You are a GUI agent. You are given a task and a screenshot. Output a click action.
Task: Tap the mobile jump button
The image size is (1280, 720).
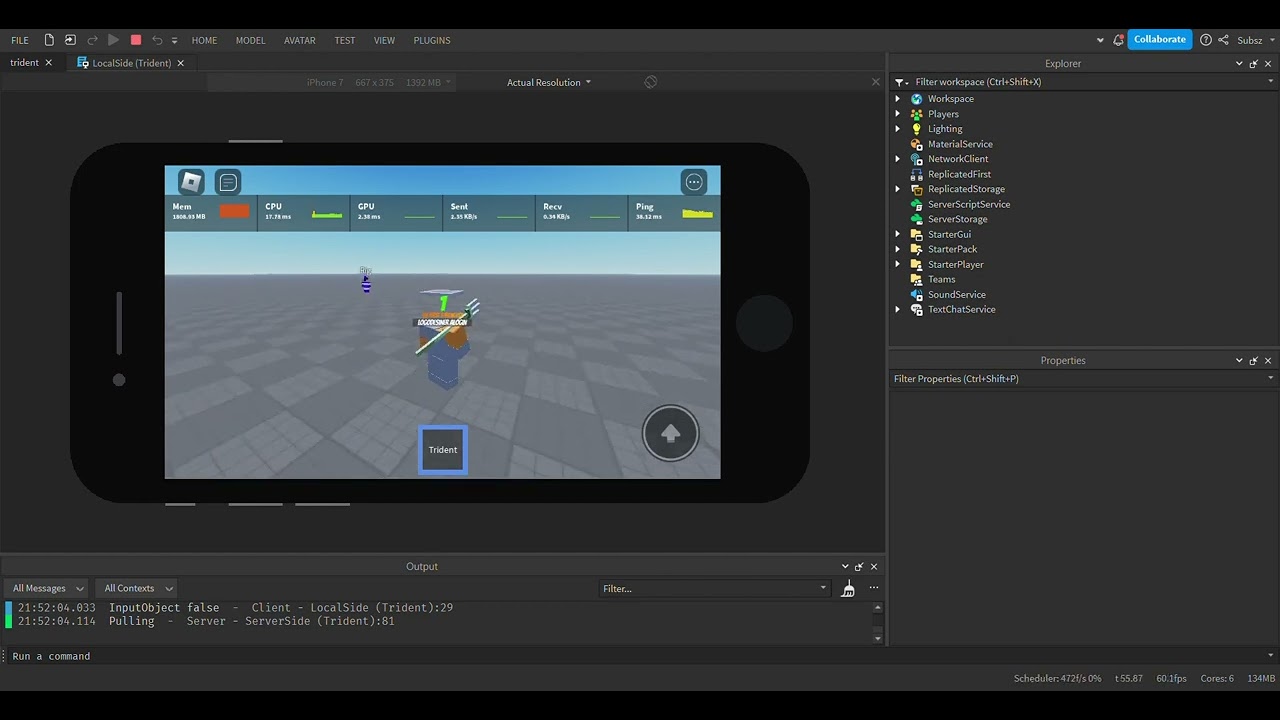point(671,433)
